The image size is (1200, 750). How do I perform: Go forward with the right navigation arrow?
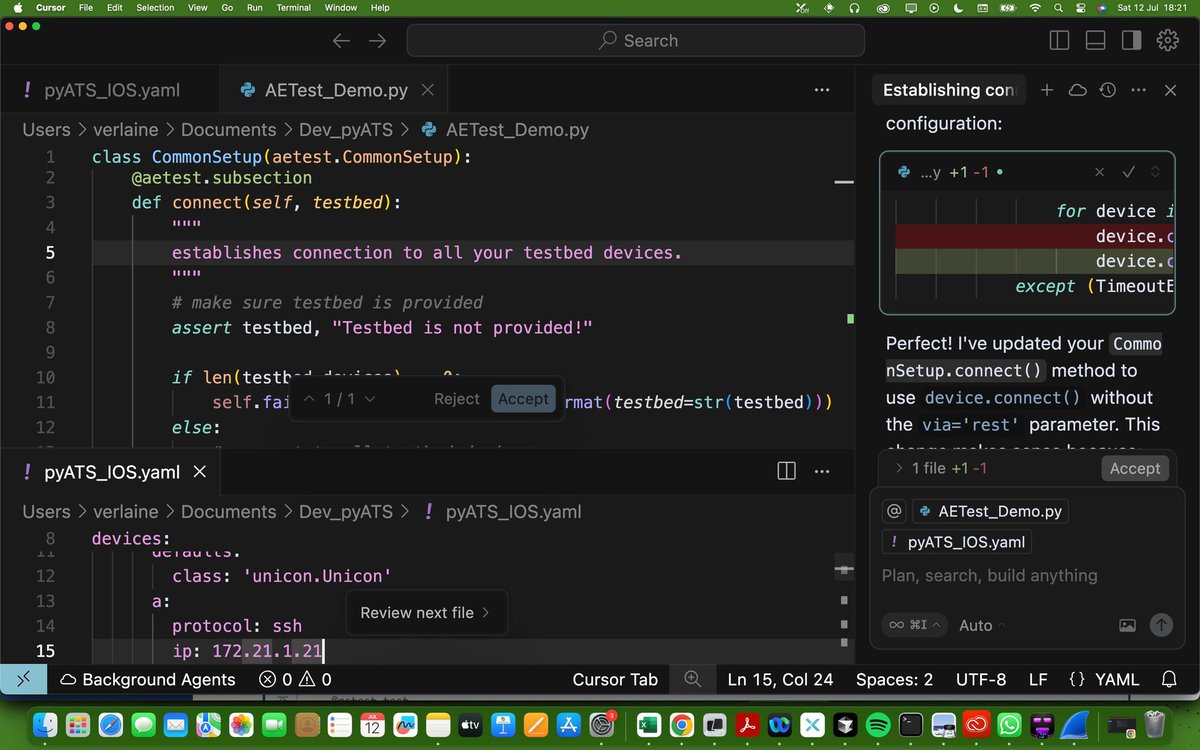377,41
